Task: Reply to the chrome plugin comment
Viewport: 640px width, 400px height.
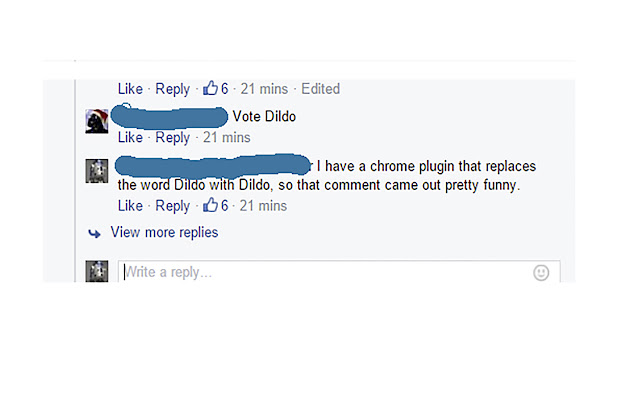Action: [x=172, y=206]
